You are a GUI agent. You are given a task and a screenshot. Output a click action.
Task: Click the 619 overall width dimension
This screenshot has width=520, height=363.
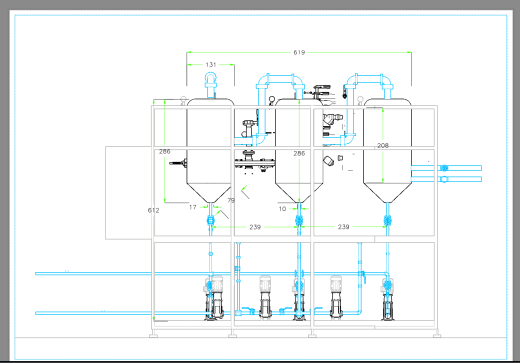pos(299,52)
